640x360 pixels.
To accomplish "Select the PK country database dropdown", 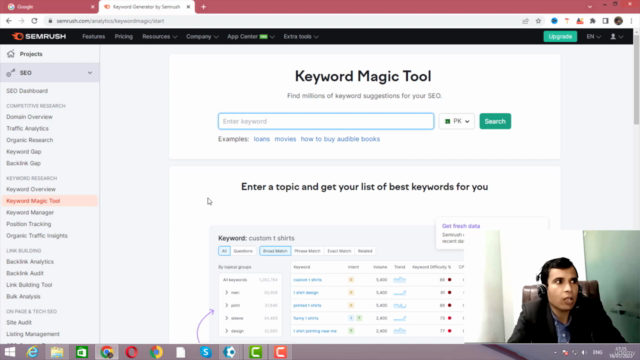I will [457, 121].
